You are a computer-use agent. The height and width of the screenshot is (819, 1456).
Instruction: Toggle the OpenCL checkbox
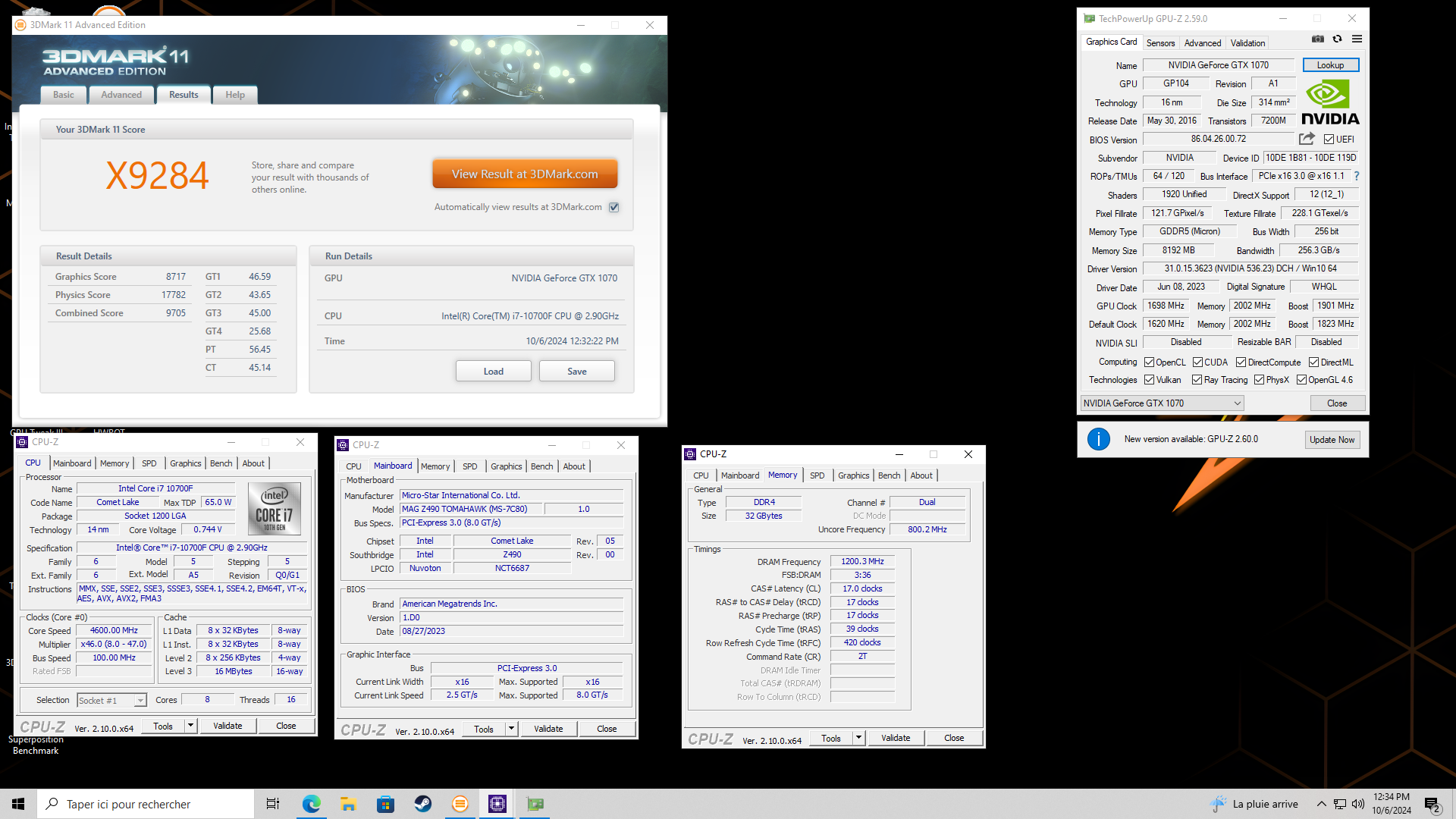point(1149,362)
